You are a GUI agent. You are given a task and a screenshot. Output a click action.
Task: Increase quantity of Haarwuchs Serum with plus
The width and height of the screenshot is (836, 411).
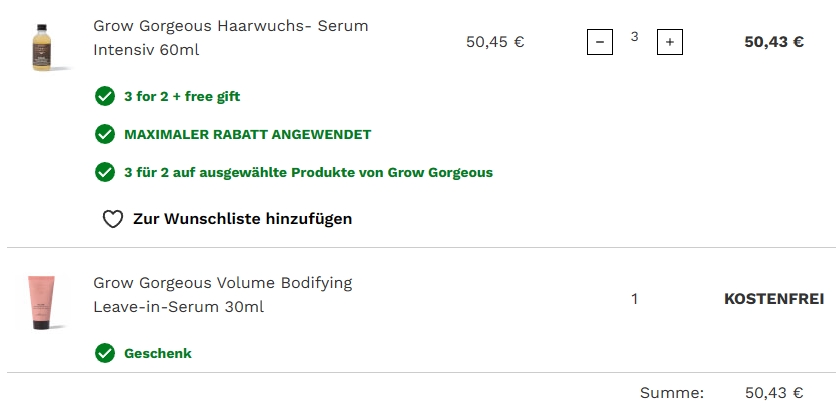tap(670, 42)
